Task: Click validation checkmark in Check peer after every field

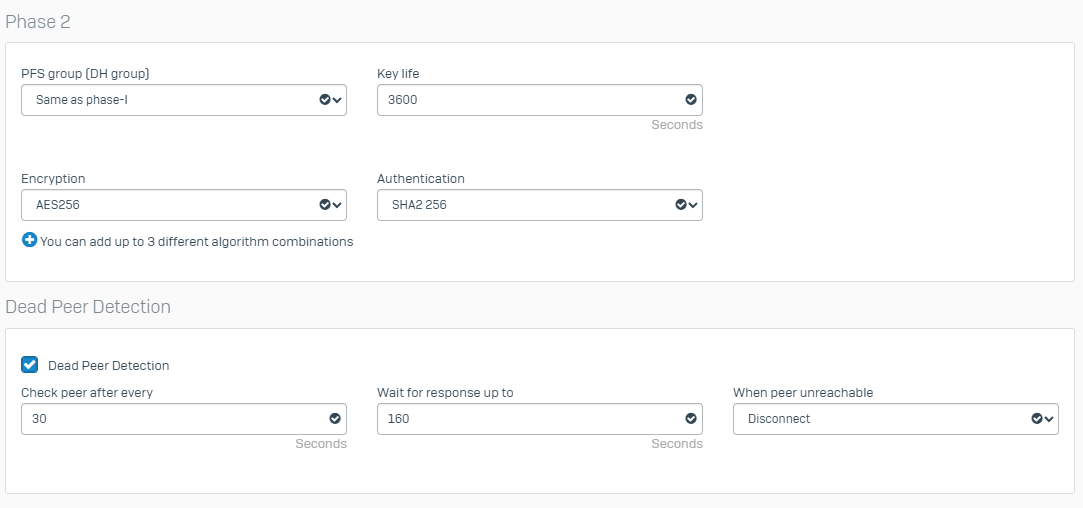Action: pos(334,419)
